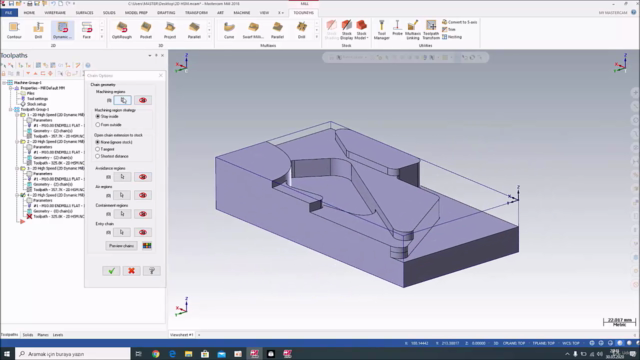Cancel Chain Options with red X
Image resolution: width=640 pixels, height=360 pixels.
131,271
